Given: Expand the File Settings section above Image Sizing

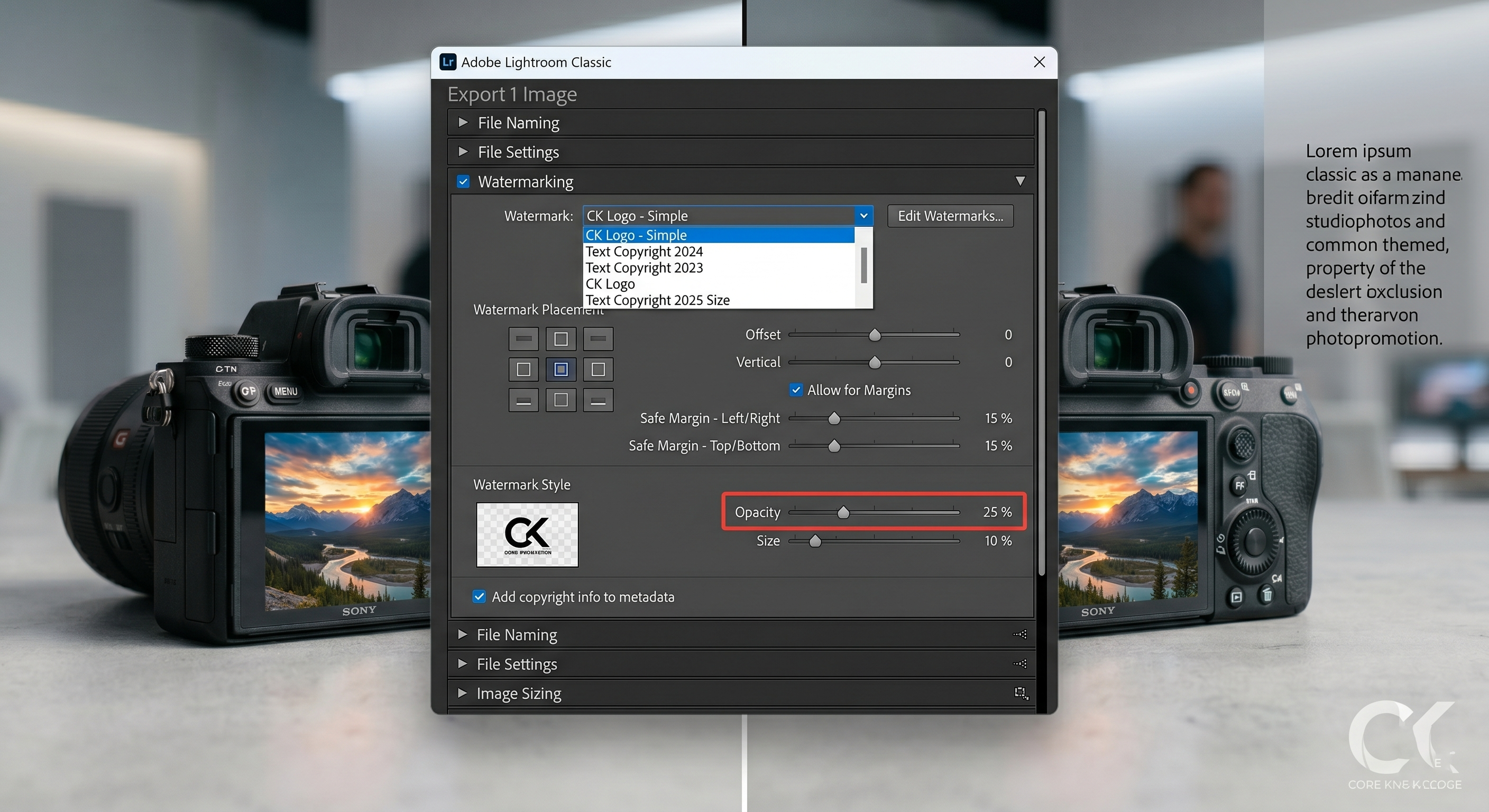Looking at the screenshot, I should pyautogui.click(x=462, y=664).
